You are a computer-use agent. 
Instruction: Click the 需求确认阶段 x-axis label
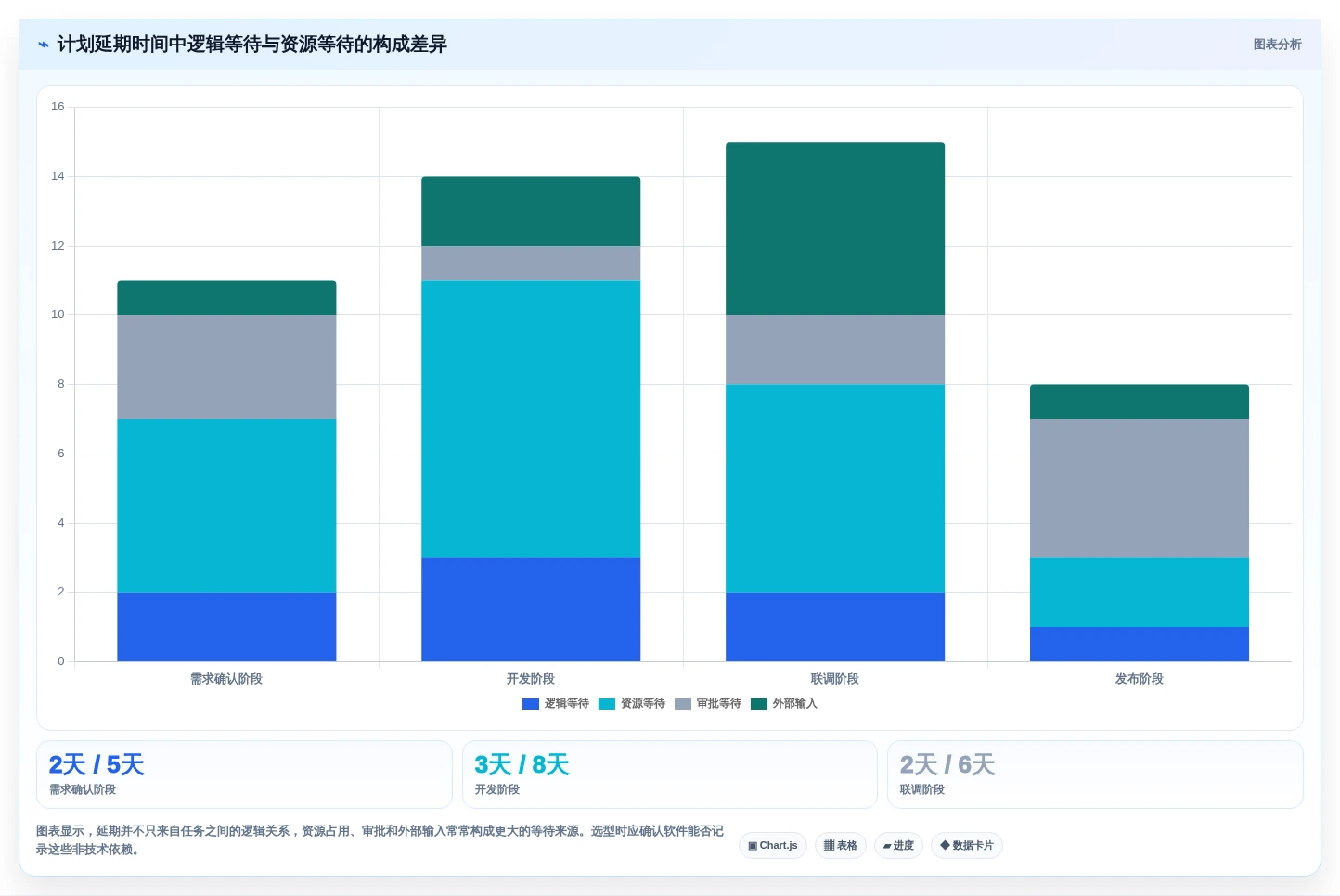[226, 679]
